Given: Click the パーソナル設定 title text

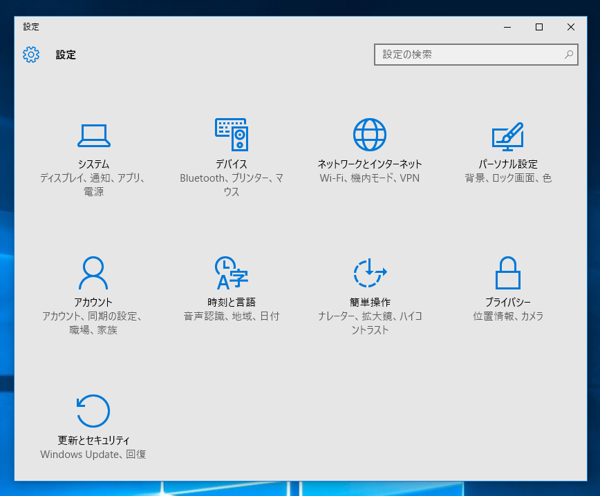Looking at the screenshot, I should click(x=508, y=164).
